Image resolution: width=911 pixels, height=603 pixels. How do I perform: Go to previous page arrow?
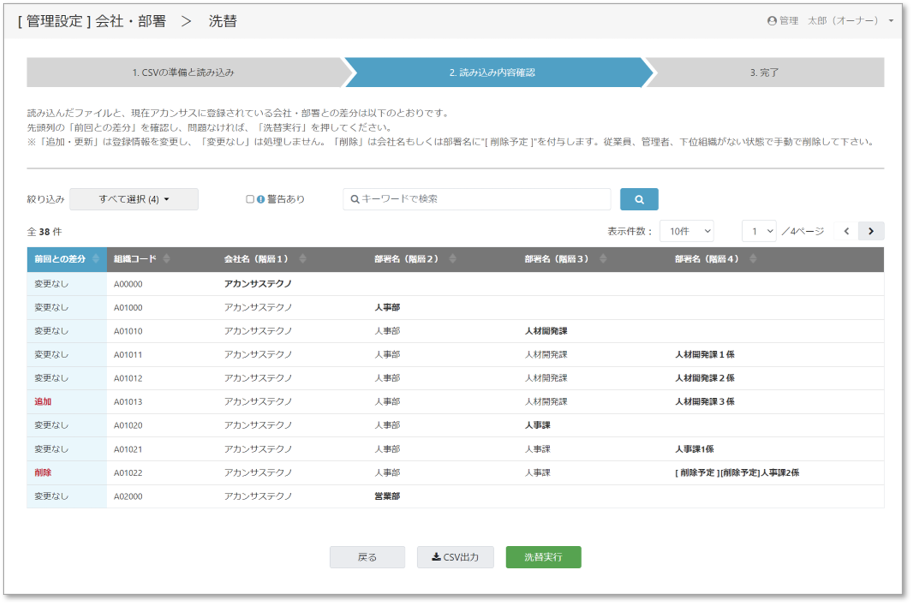click(846, 231)
